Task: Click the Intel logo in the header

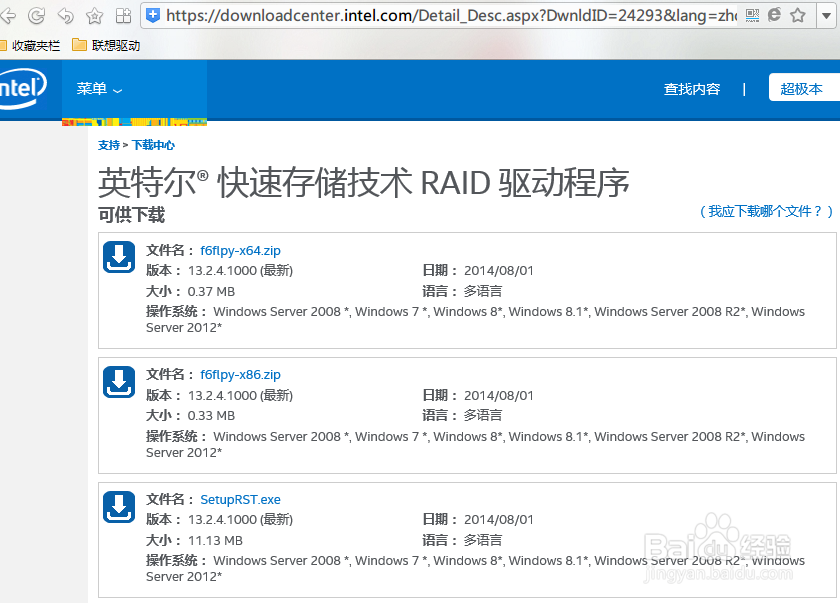Action: (20, 88)
